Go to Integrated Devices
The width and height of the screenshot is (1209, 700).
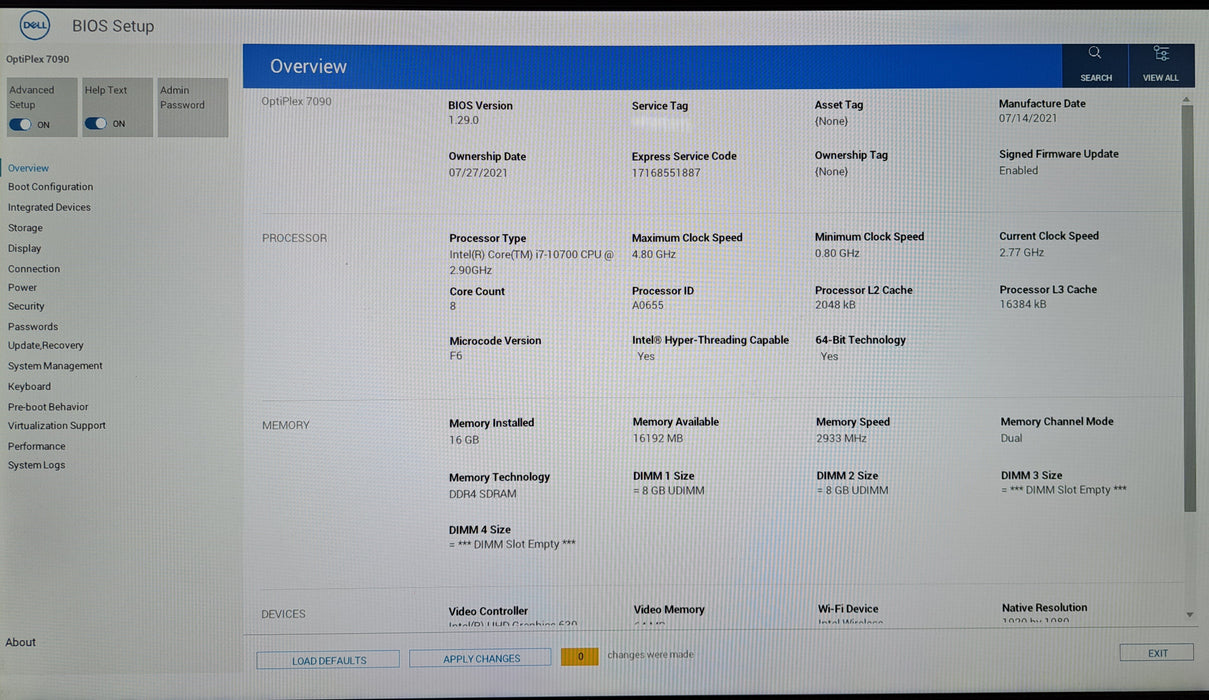(x=49, y=207)
